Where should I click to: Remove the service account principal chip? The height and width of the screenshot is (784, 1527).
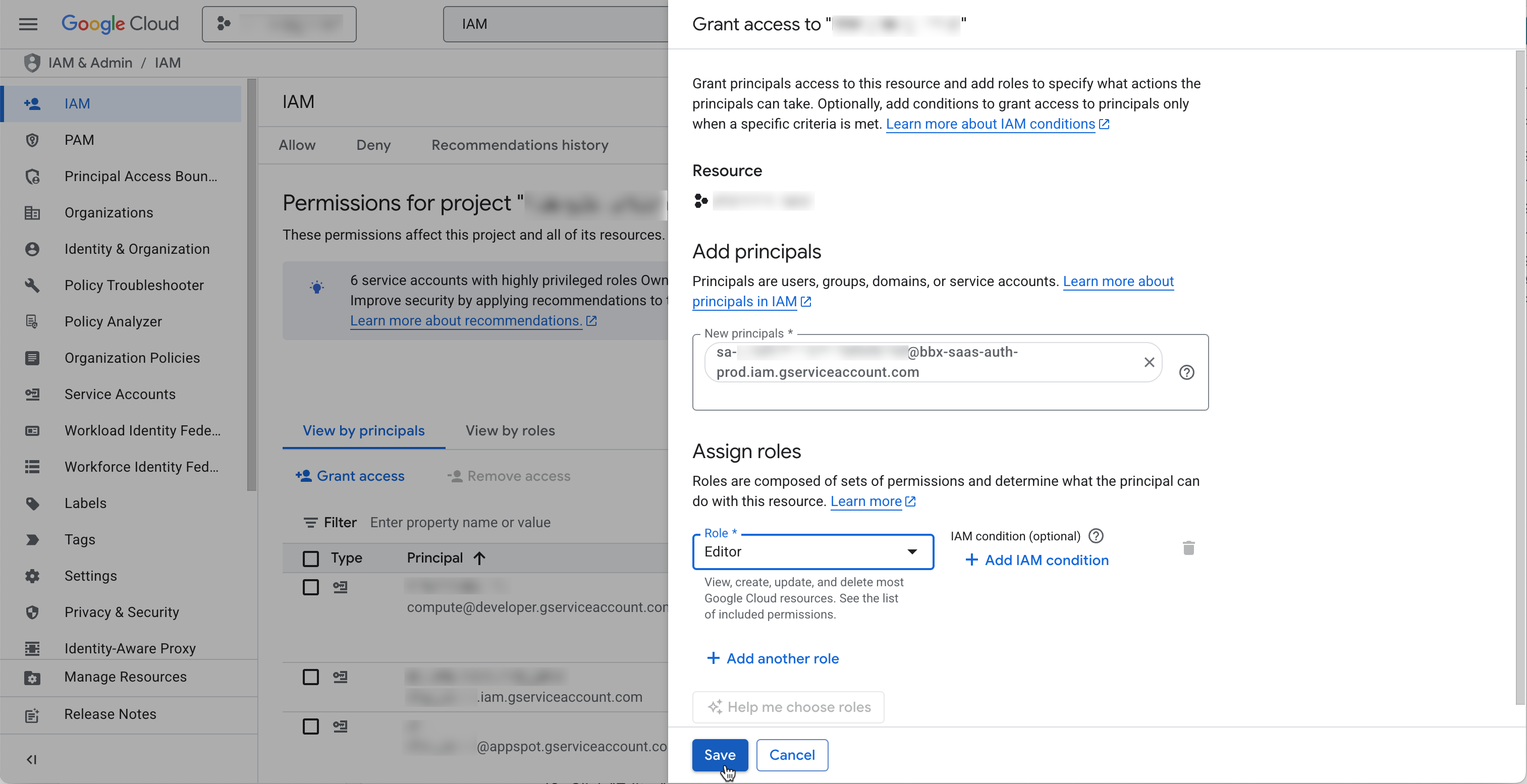point(1149,362)
